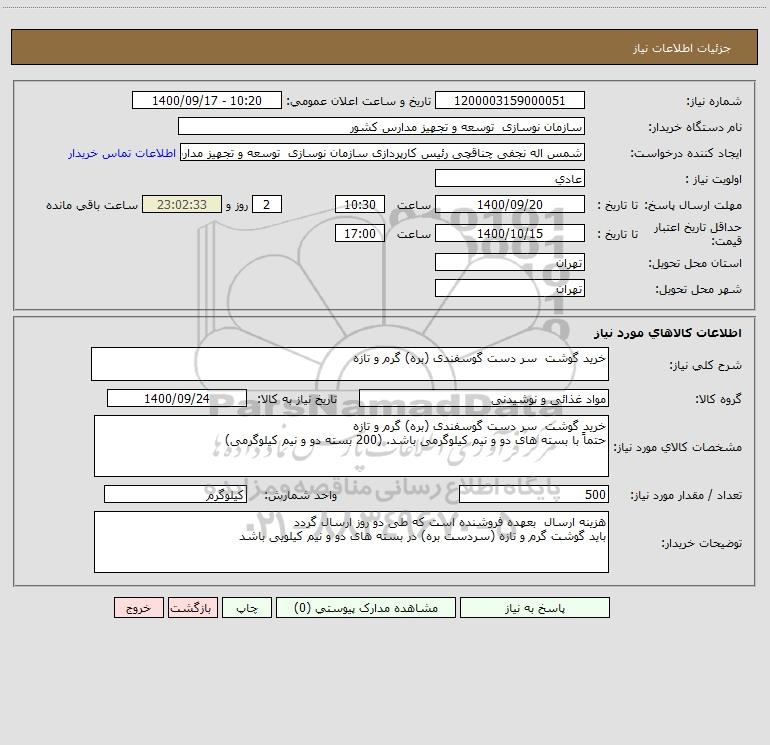The height and width of the screenshot is (745, 770).
Task: Click گروه کالا field مواد غذائی و نوشیدنی
Action: tap(484, 398)
